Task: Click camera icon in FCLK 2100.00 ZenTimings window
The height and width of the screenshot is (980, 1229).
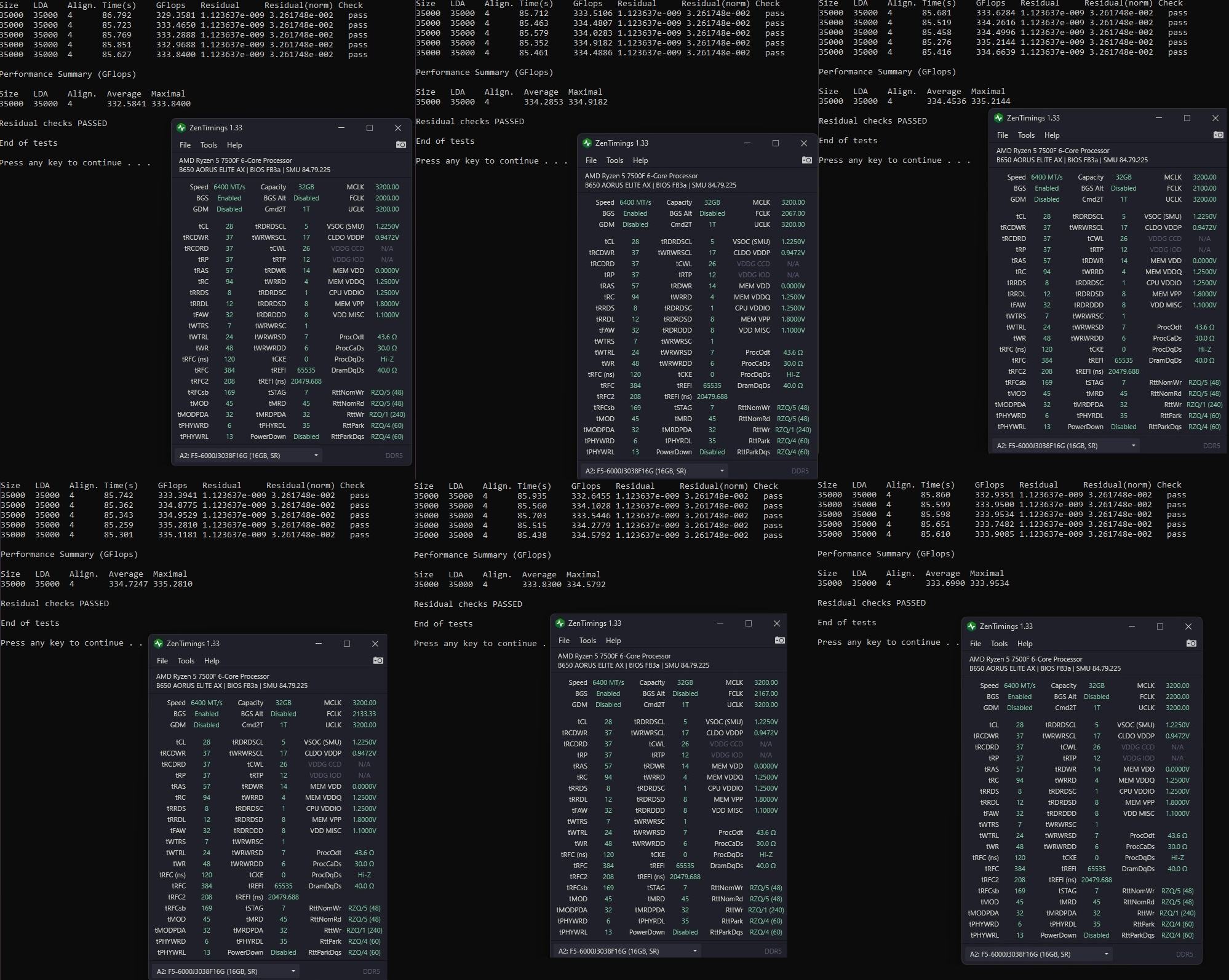Action: (x=1218, y=135)
